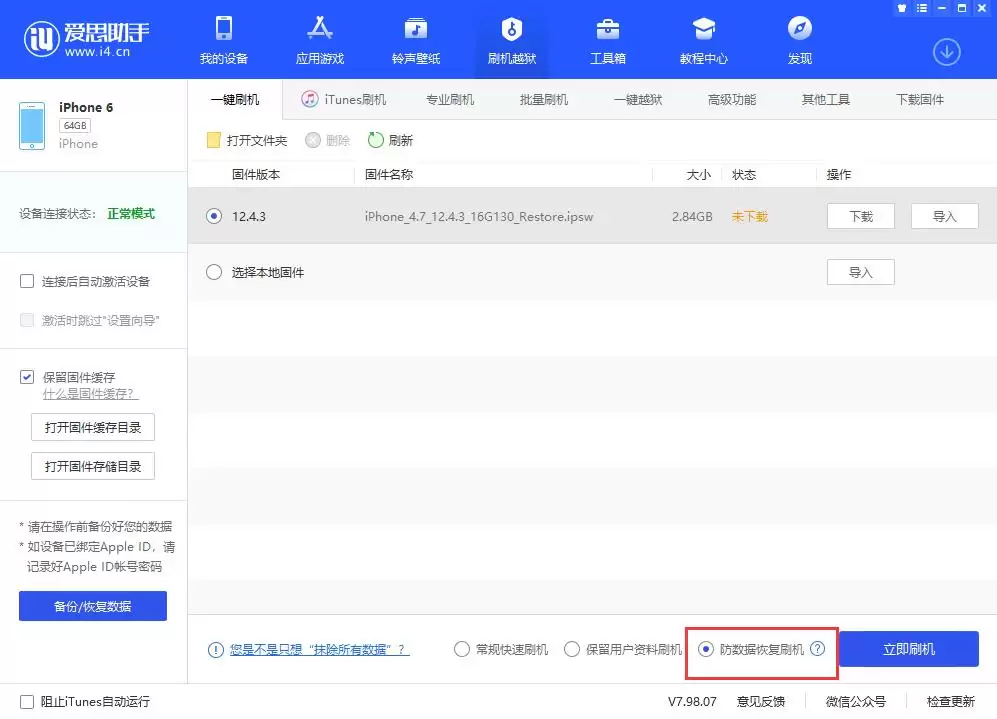Switch to 高级功能 tab
Image resolution: width=997 pixels, height=719 pixels.
pyautogui.click(x=732, y=100)
